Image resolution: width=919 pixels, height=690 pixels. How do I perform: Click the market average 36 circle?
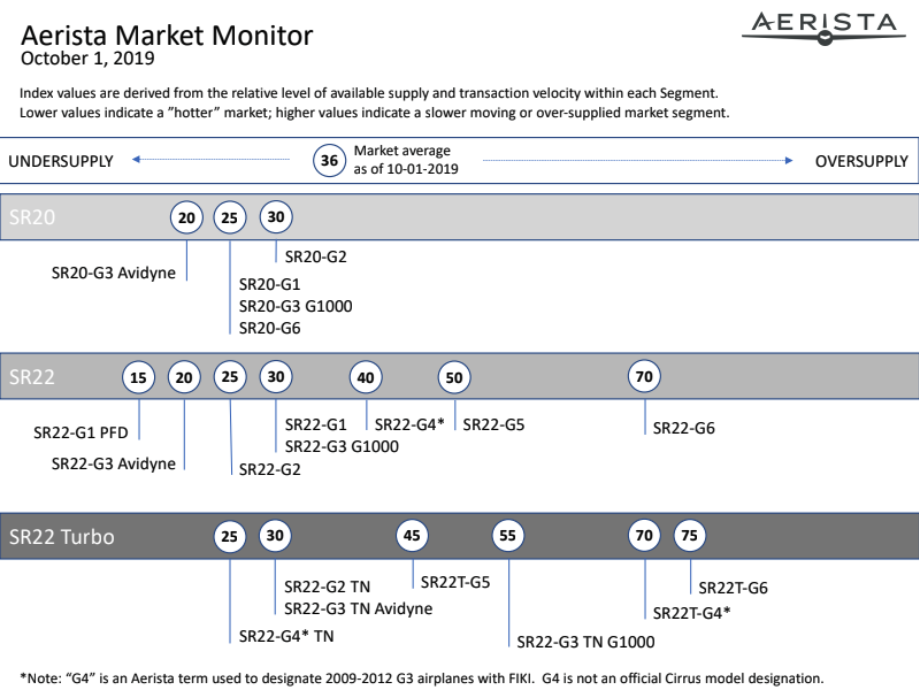[x=329, y=160]
